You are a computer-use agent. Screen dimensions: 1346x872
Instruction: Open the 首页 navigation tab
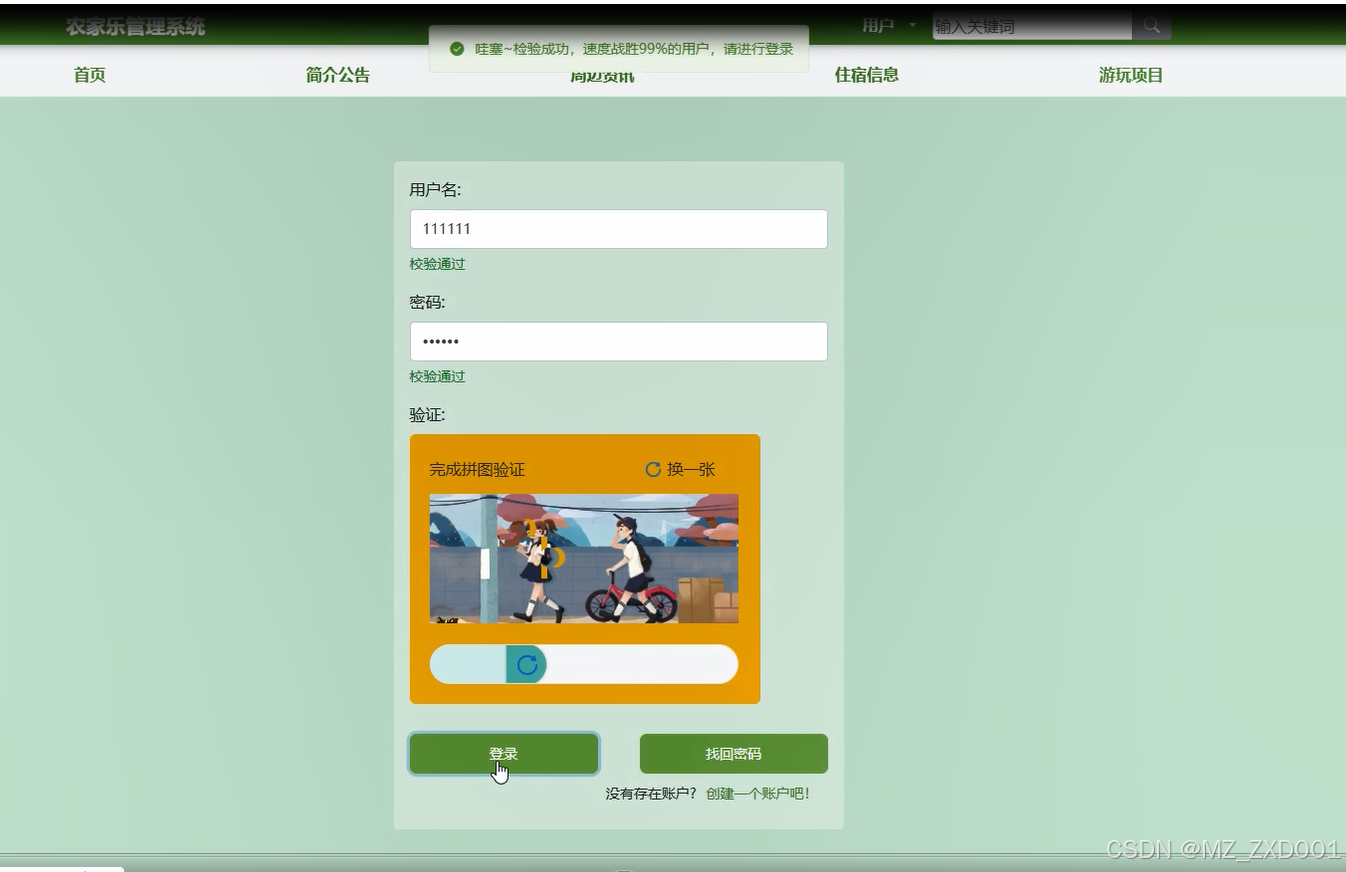[90, 75]
